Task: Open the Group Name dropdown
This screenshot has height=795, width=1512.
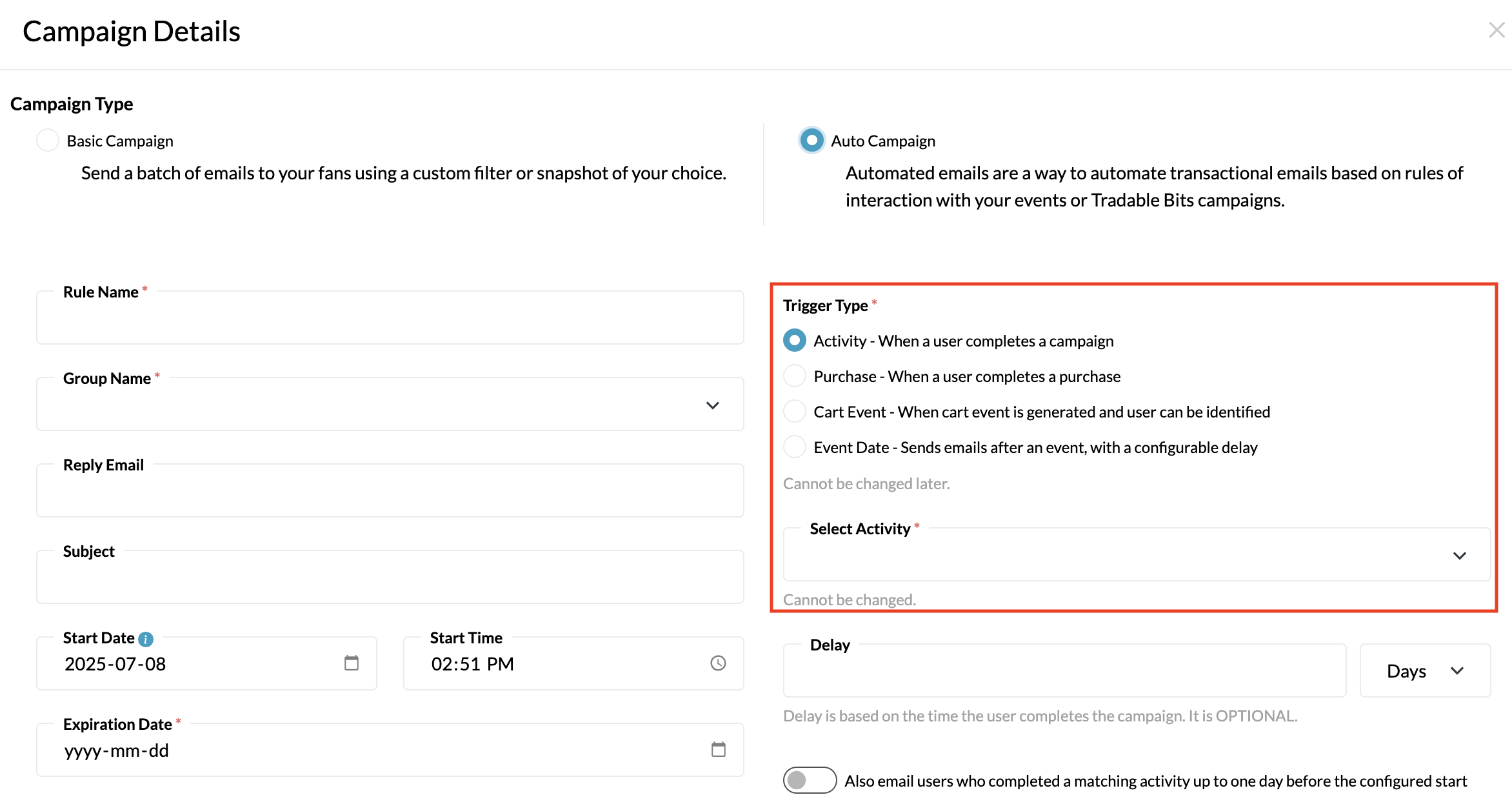Action: pyautogui.click(x=390, y=404)
